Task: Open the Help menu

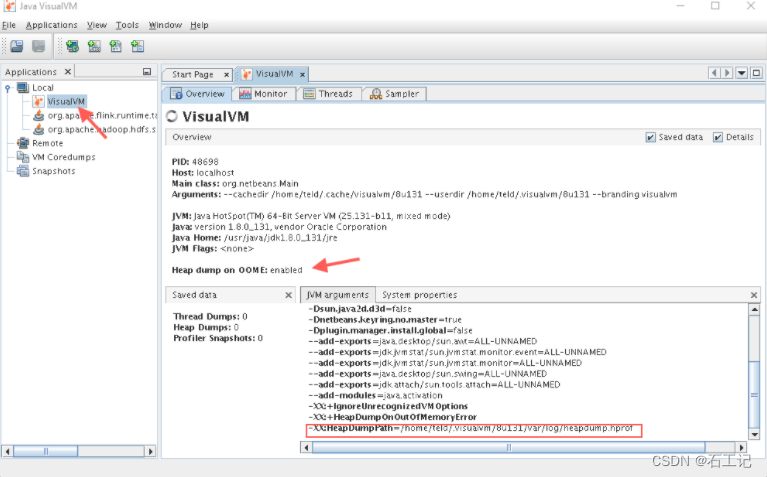Action: [199, 25]
